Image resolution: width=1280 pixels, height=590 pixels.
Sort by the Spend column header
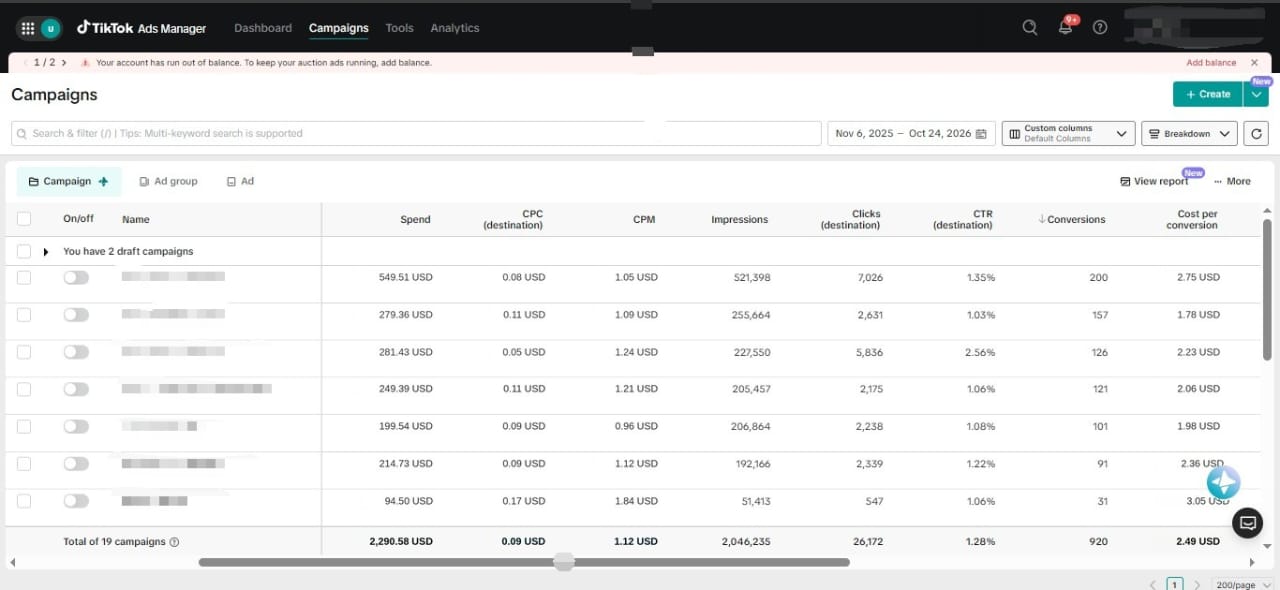(x=415, y=219)
